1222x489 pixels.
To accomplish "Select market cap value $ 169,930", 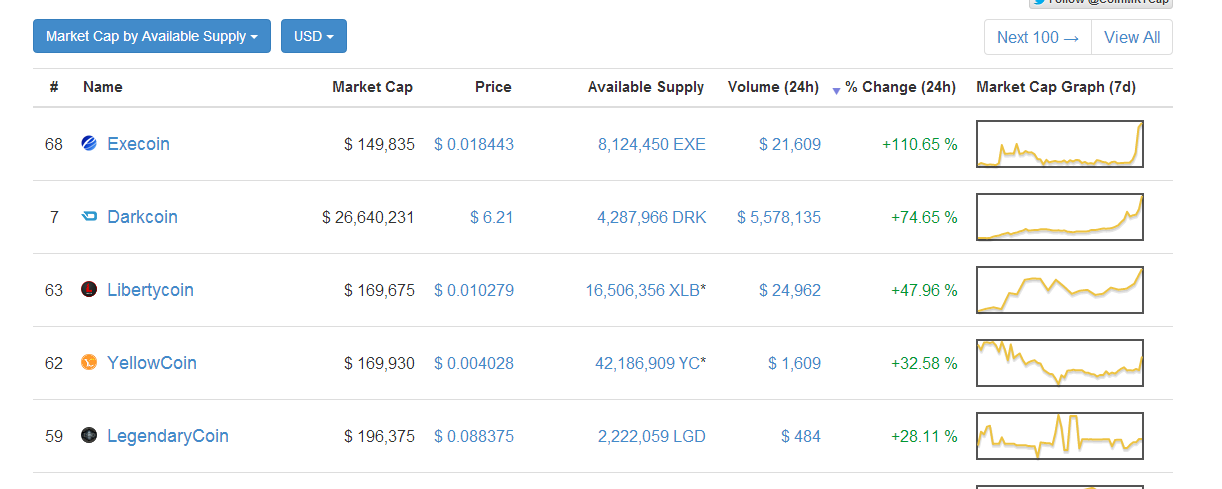I will [x=379, y=363].
